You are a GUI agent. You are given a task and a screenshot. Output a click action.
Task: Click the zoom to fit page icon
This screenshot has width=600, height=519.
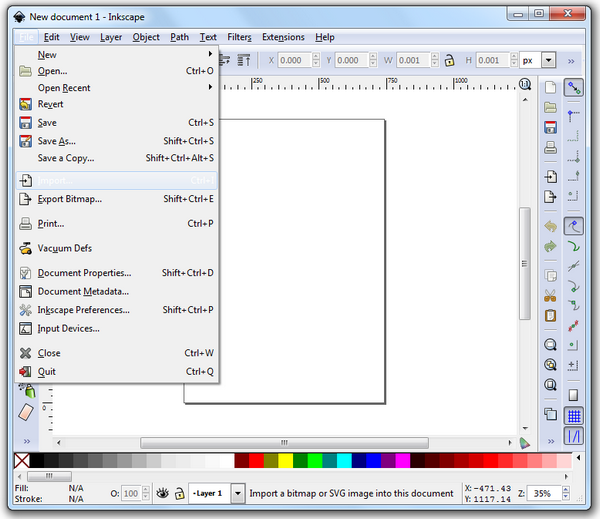[551, 385]
